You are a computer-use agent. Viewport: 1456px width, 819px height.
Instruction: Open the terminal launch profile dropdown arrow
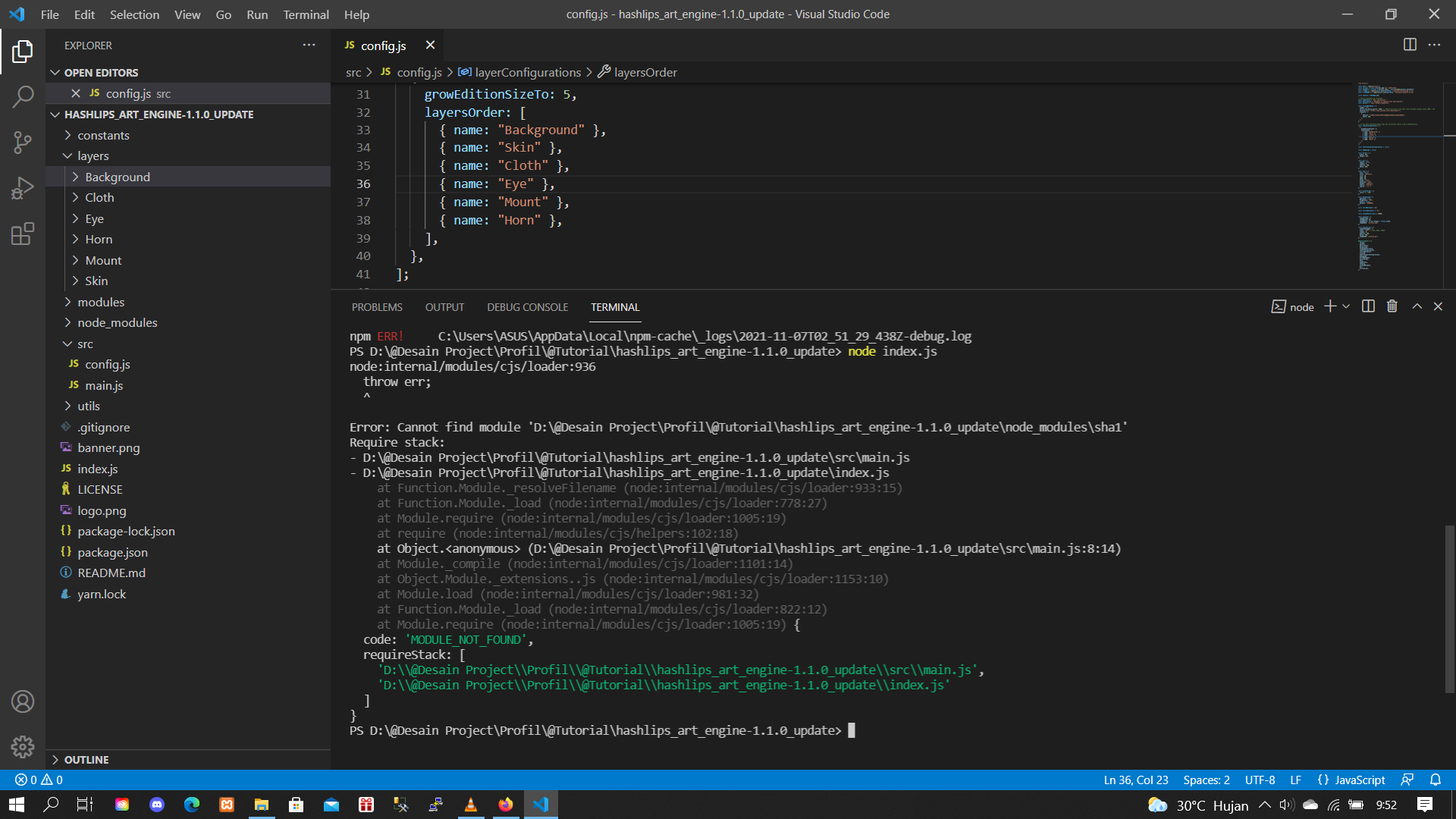pyautogui.click(x=1345, y=306)
